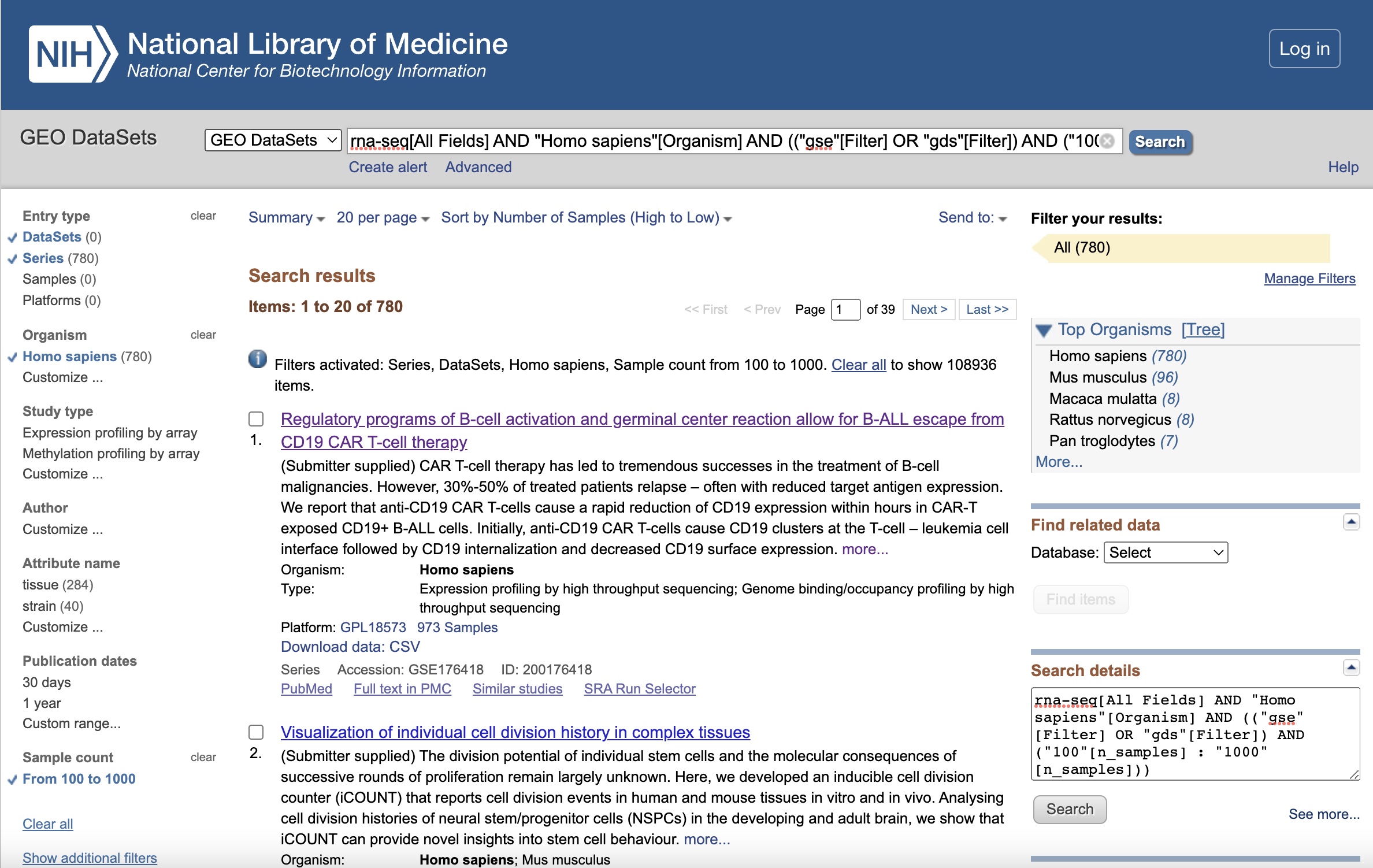Viewport: 1373px width, 868px height.
Task: Click the SRA Run Selector icon link
Action: (x=641, y=689)
